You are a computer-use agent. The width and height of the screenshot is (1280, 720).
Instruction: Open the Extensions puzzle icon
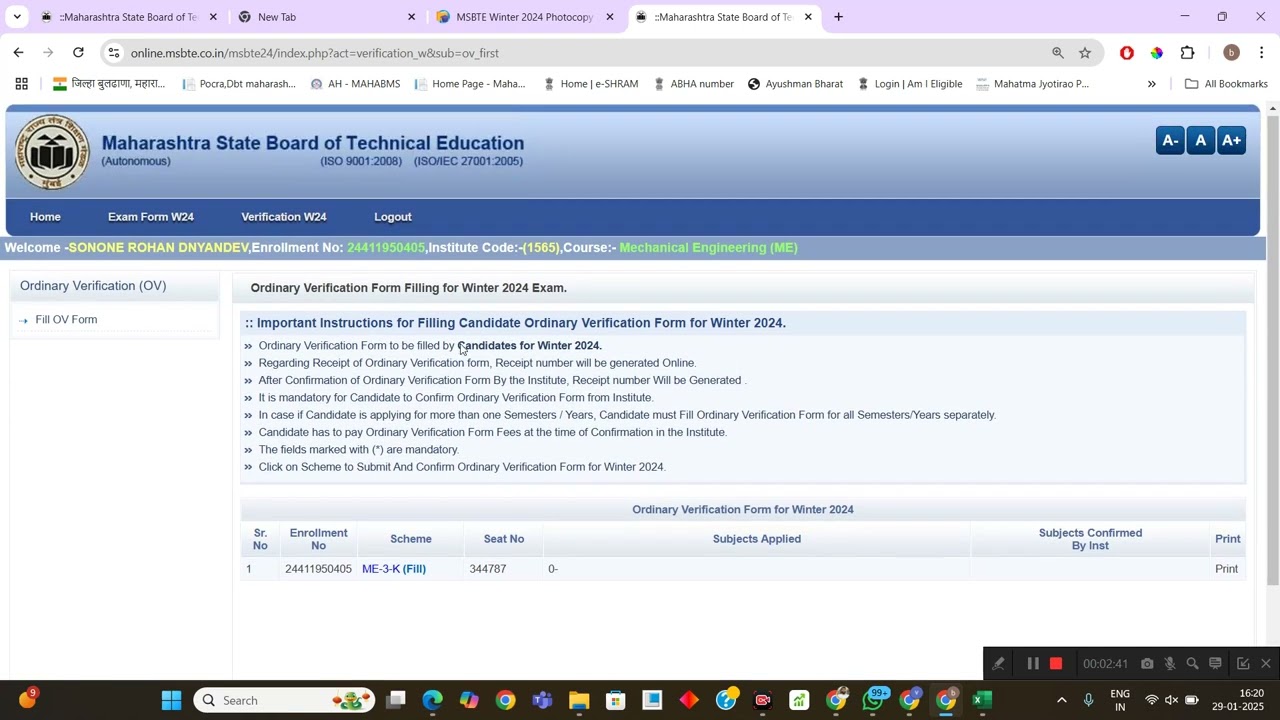tap(1188, 53)
